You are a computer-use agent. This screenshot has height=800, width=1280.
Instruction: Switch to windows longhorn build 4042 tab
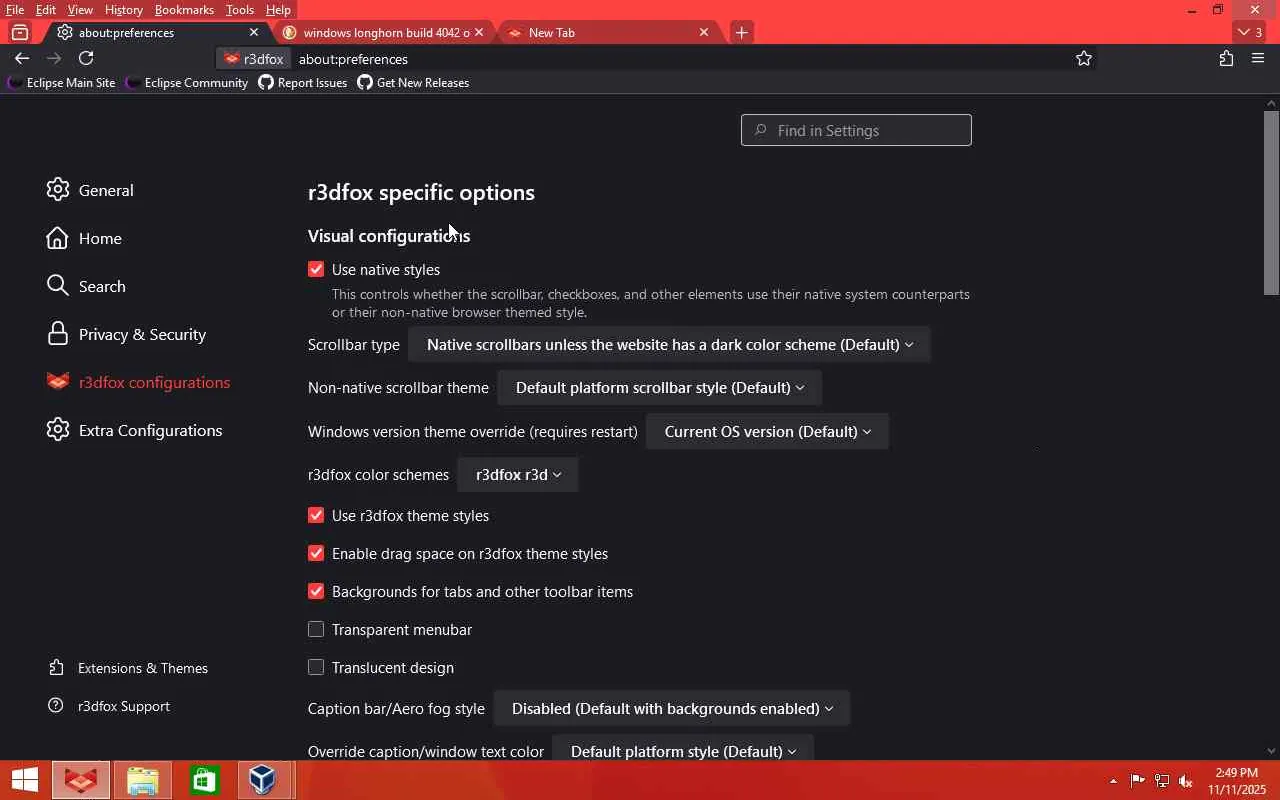[385, 33]
